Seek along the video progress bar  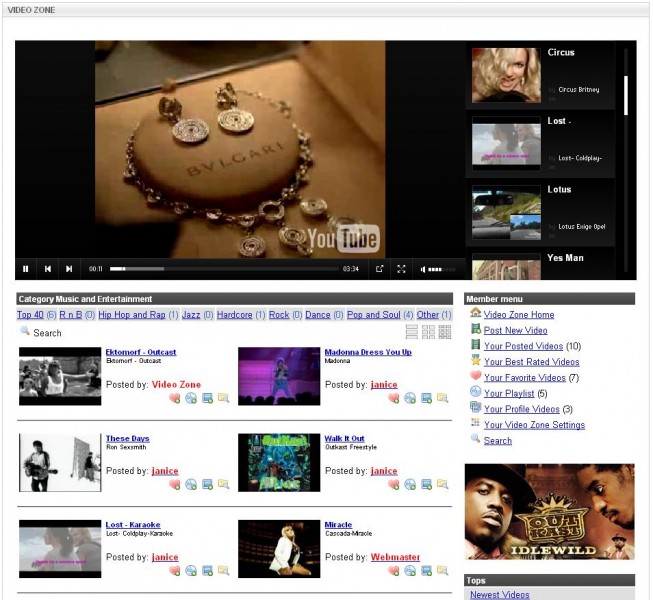pos(224,269)
